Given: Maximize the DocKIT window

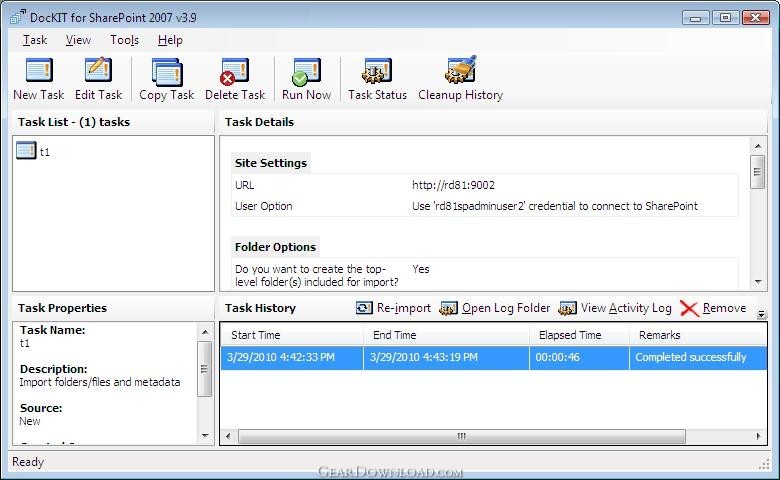Looking at the screenshot, I should [x=725, y=17].
